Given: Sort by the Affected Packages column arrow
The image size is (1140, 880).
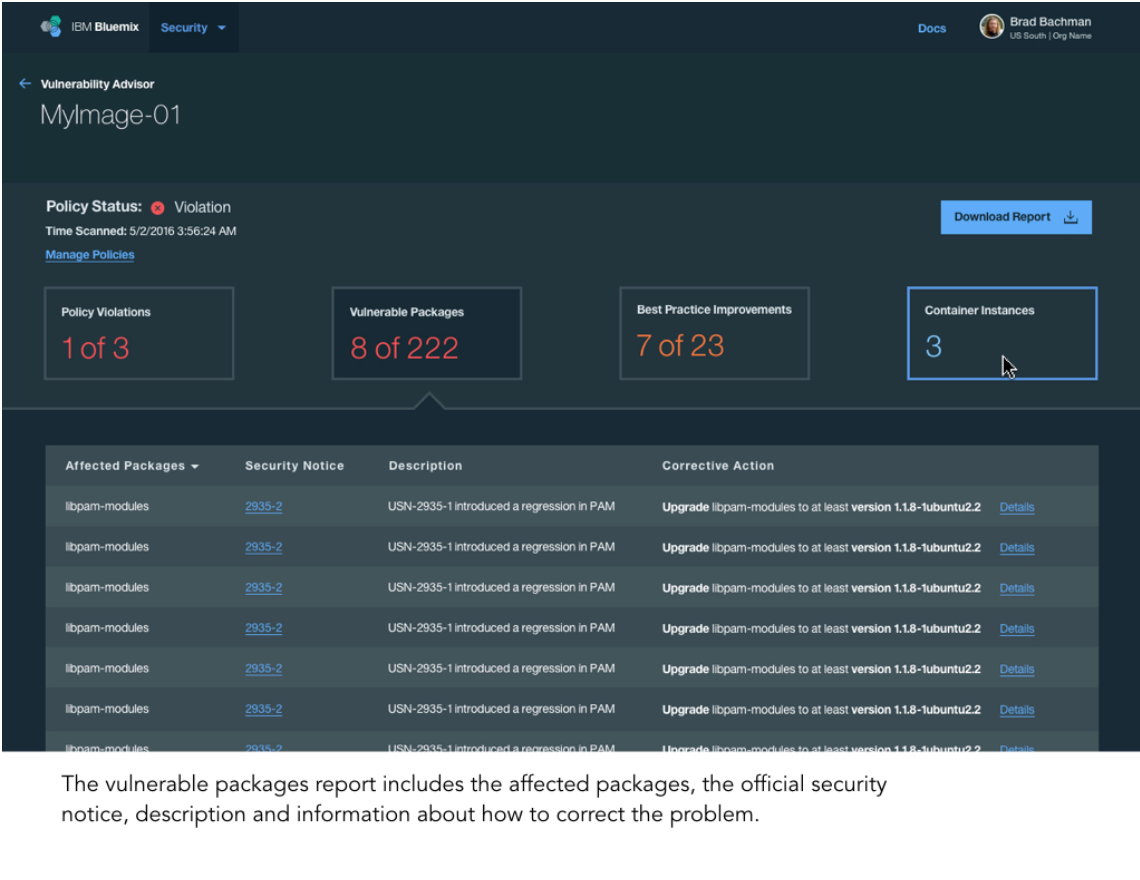Looking at the screenshot, I should pos(195,466).
